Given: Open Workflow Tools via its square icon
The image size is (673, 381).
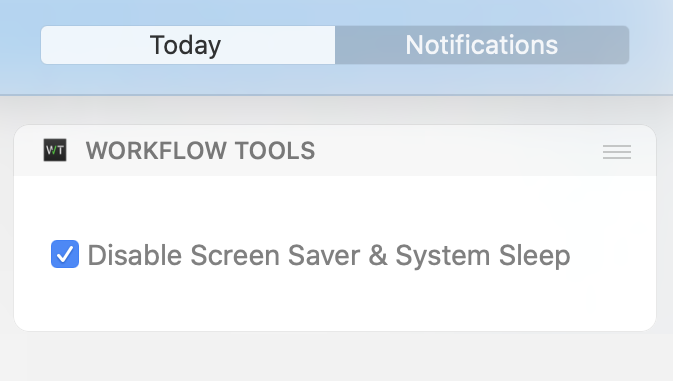Looking at the screenshot, I should [55, 150].
